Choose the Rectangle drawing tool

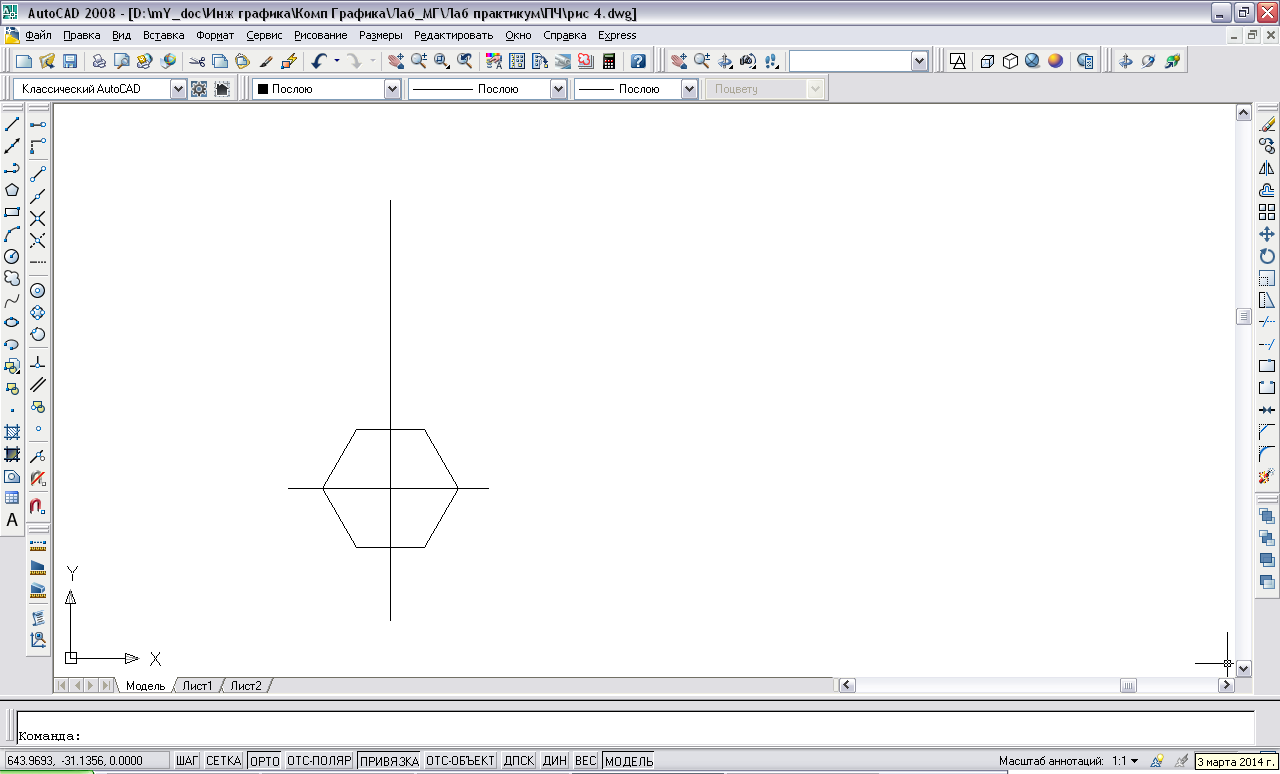[12, 212]
